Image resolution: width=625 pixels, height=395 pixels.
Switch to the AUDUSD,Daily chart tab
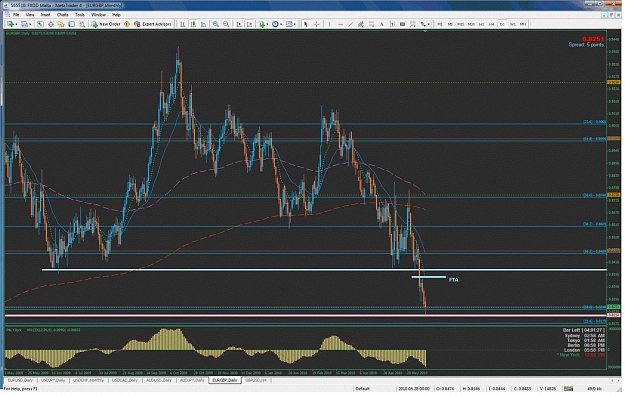pos(159,381)
